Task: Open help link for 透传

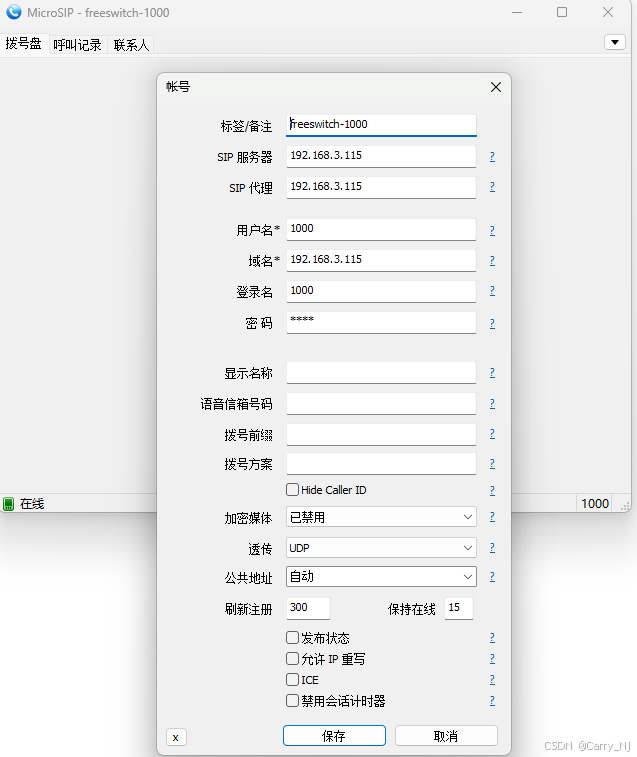Action: click(492, 548)
